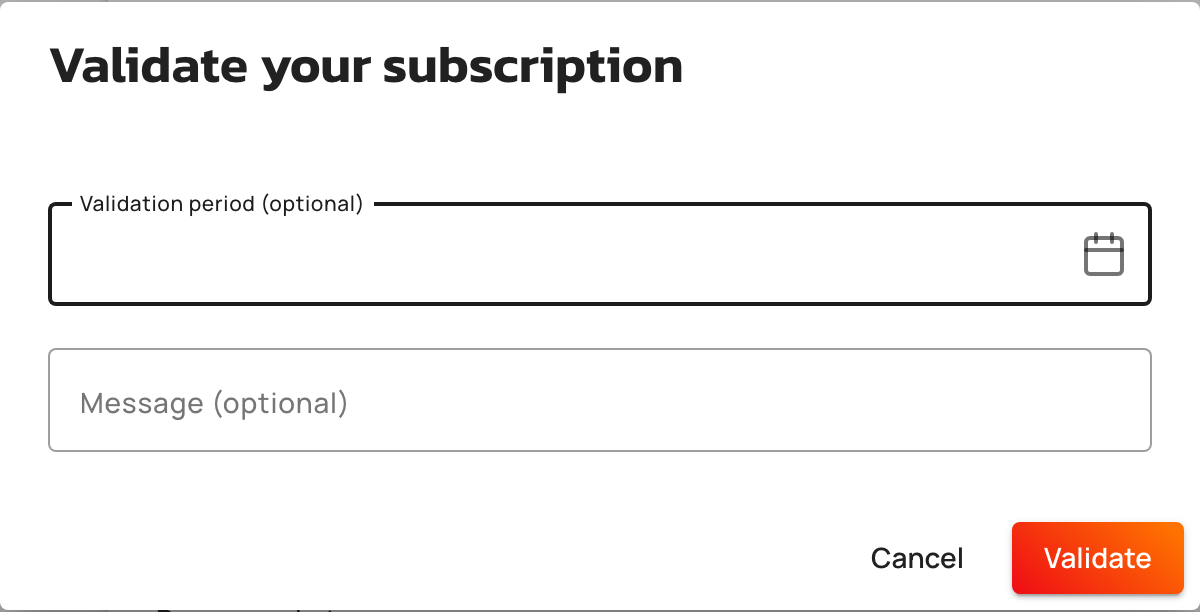Click the gradient Validate action button
1200x612 pixels.
(x=1097, y=558)
